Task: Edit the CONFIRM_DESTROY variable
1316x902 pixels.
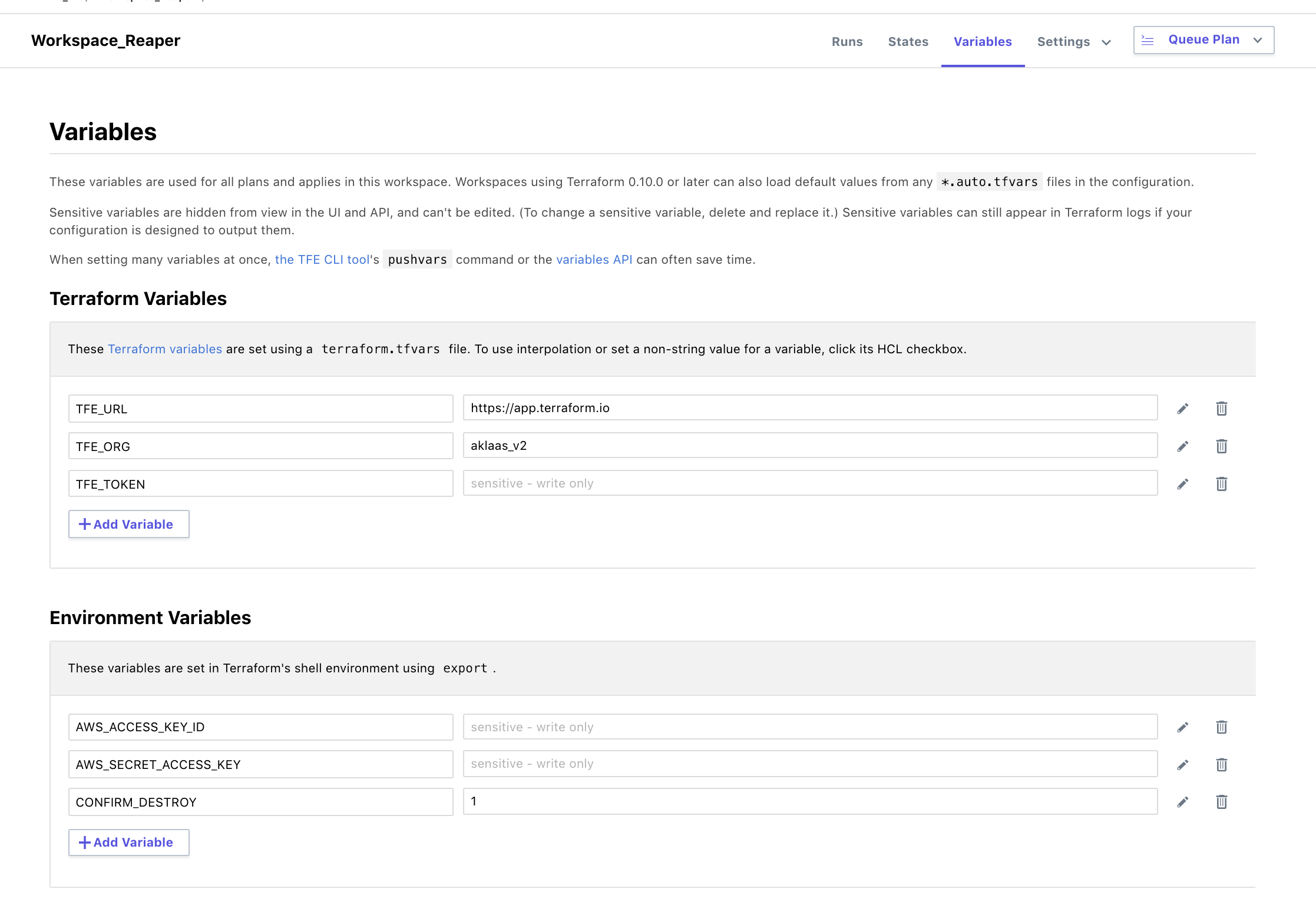Action: pos(1182,802)
